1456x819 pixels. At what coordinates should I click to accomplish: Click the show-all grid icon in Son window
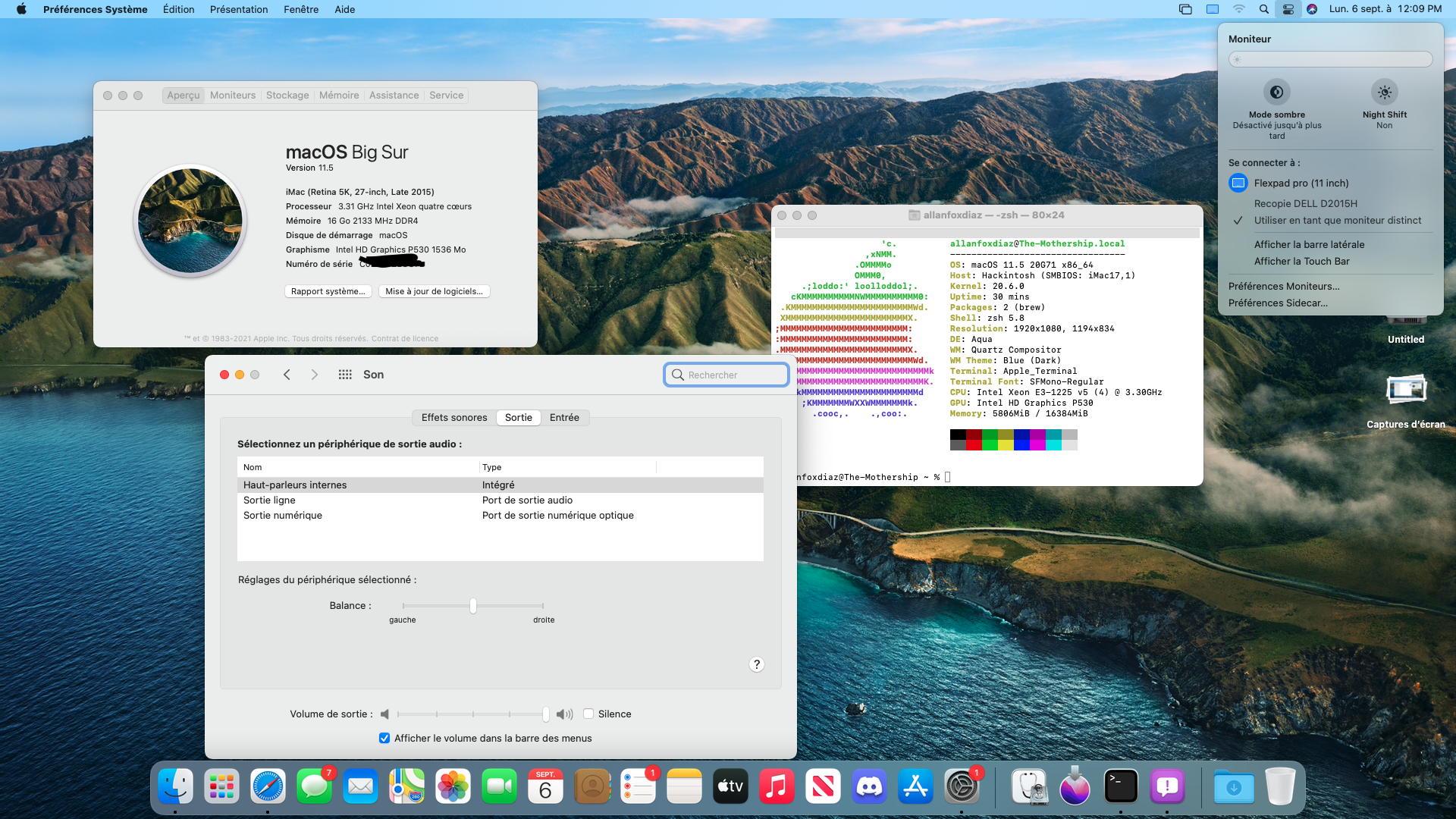coord(345,375)
